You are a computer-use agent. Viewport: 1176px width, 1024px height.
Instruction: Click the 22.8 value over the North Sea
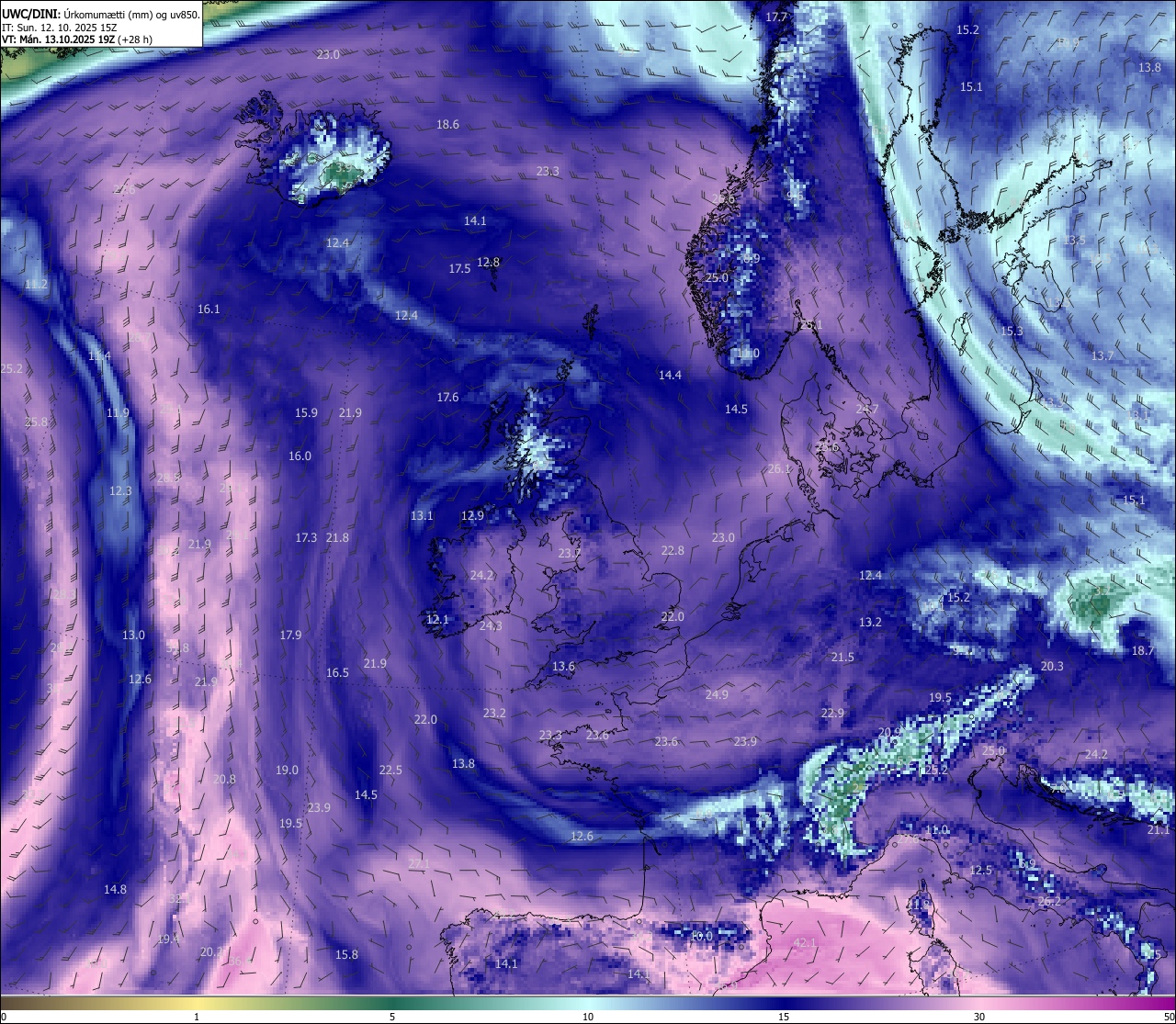[x=673, y=551]
